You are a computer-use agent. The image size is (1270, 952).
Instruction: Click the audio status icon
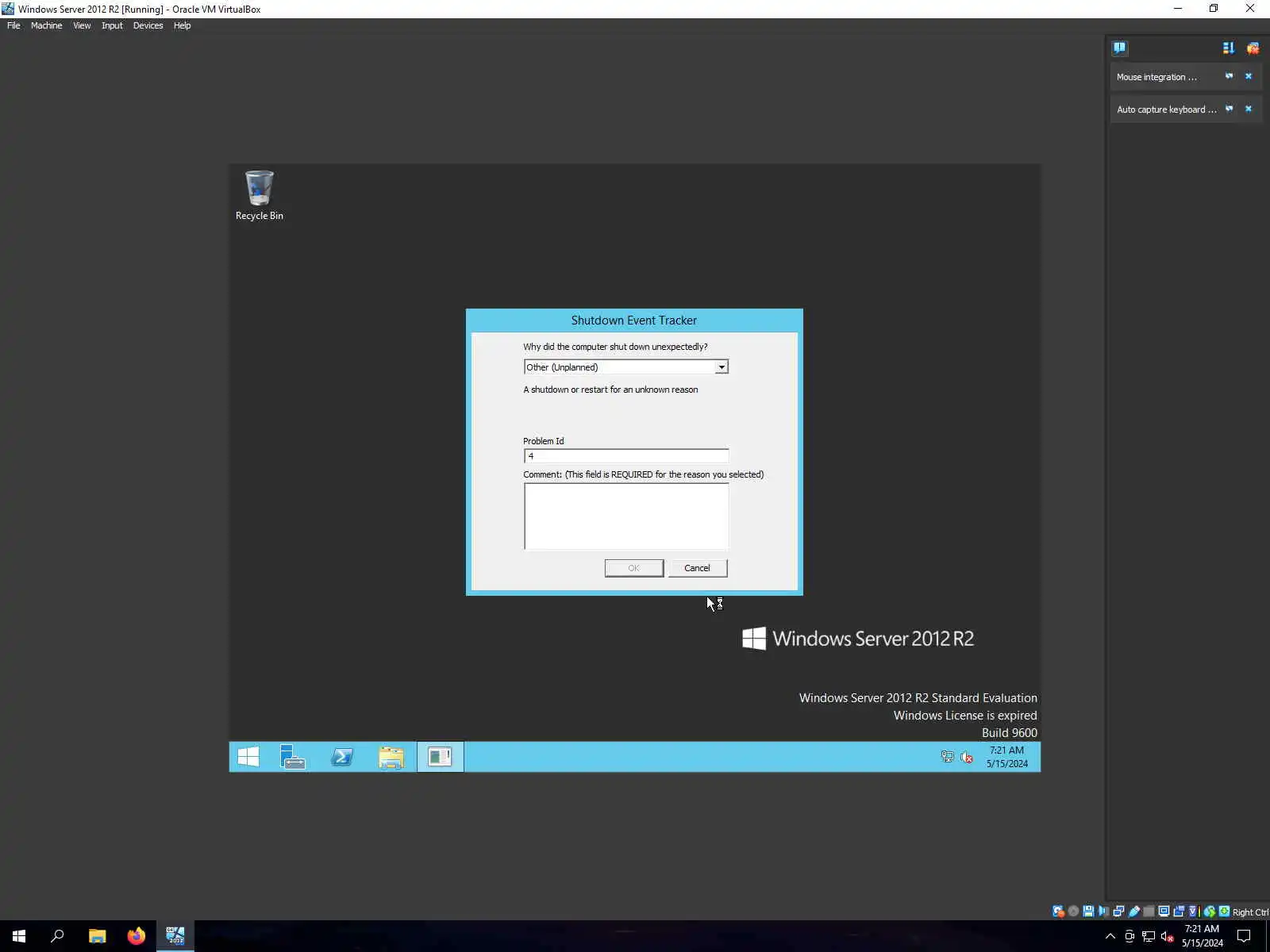coord(1103,912)
